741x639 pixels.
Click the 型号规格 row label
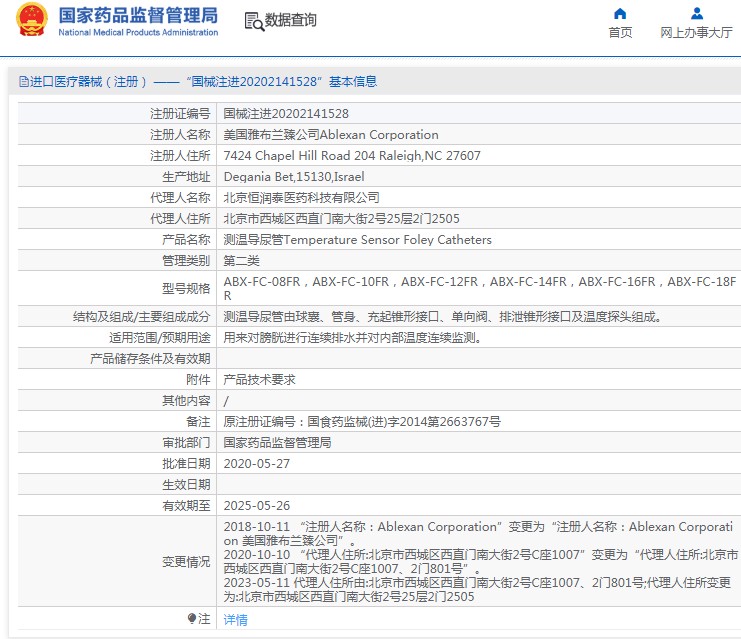point(186,288)
